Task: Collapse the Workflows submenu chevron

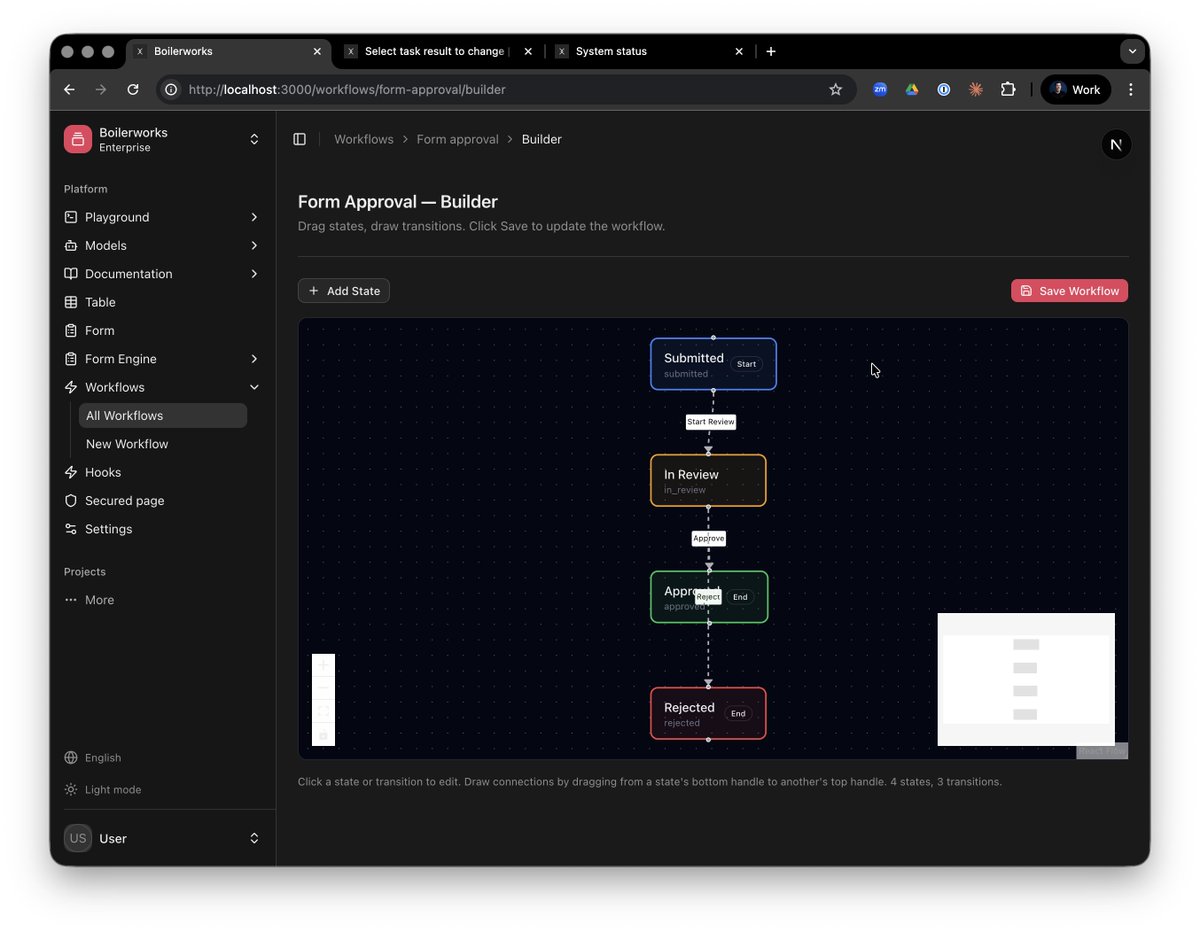Action: pos(254,387)
